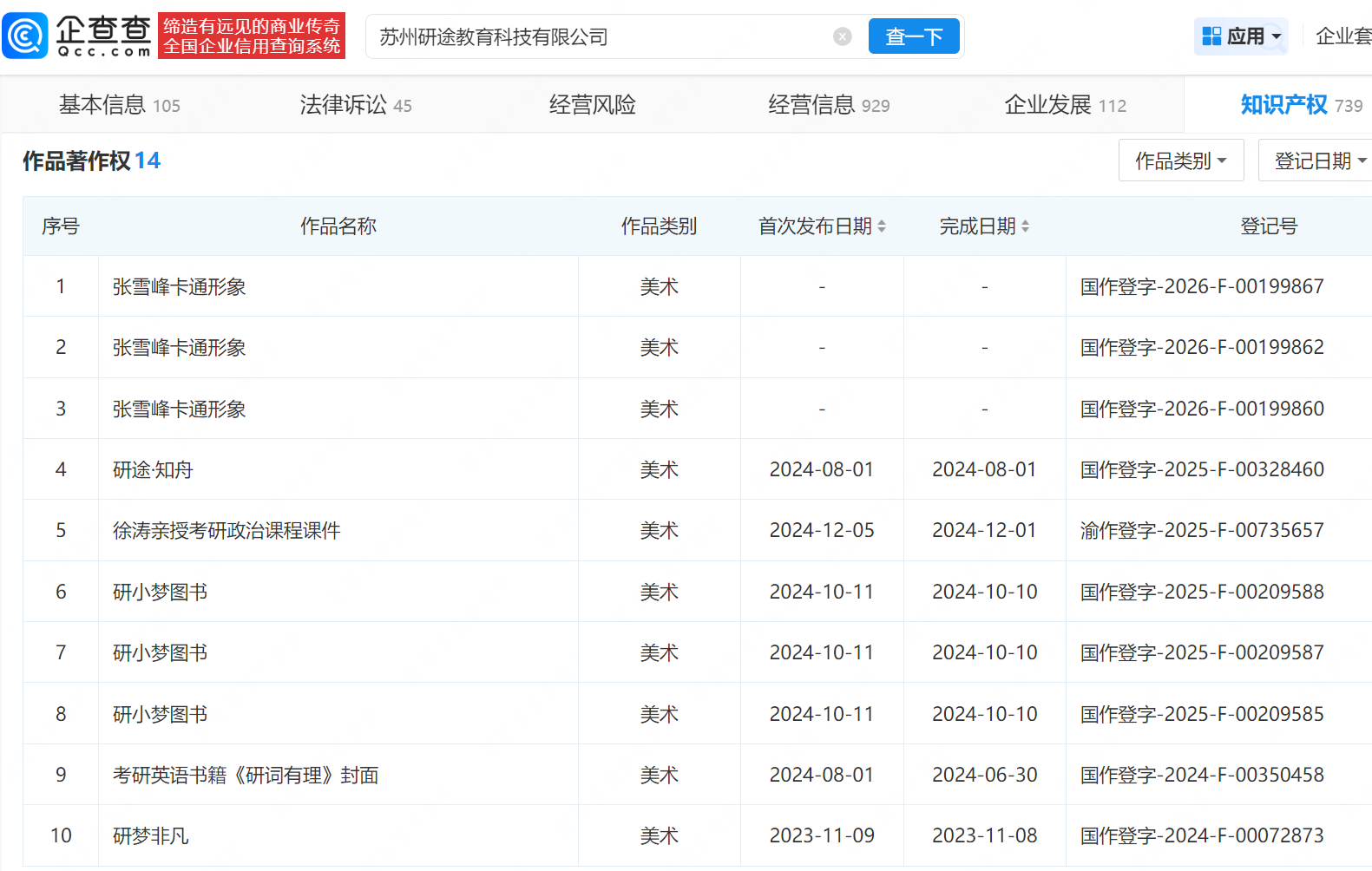Select the 知识产权 tab
This screenshot has width=1372, height=871.
click(x=1302, y=105)
